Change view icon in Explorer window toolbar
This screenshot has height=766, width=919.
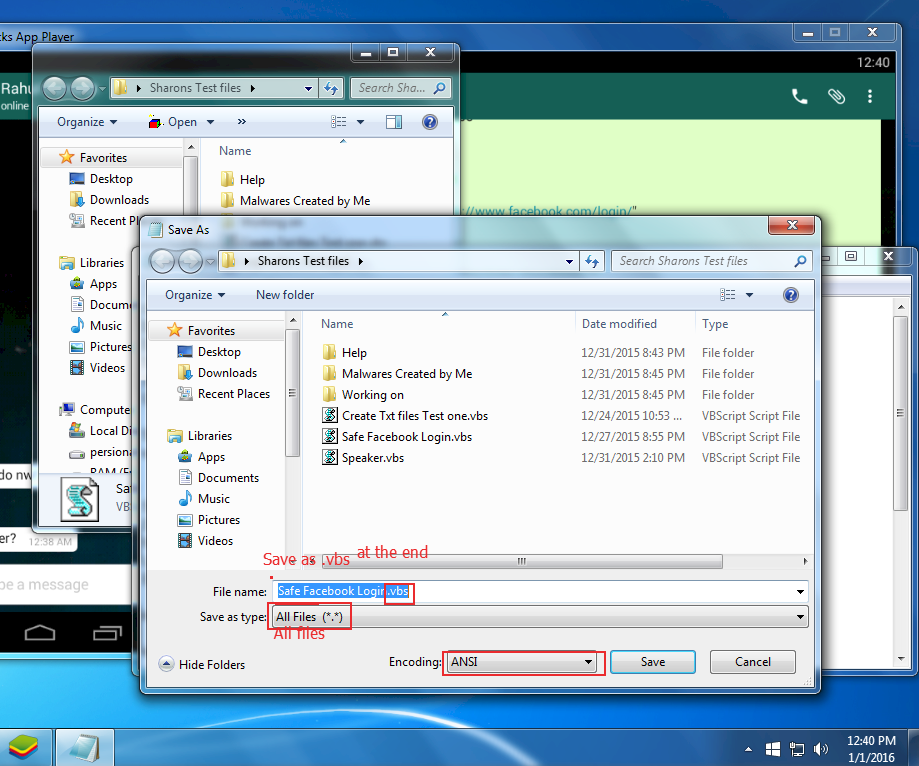click(339, 122)
